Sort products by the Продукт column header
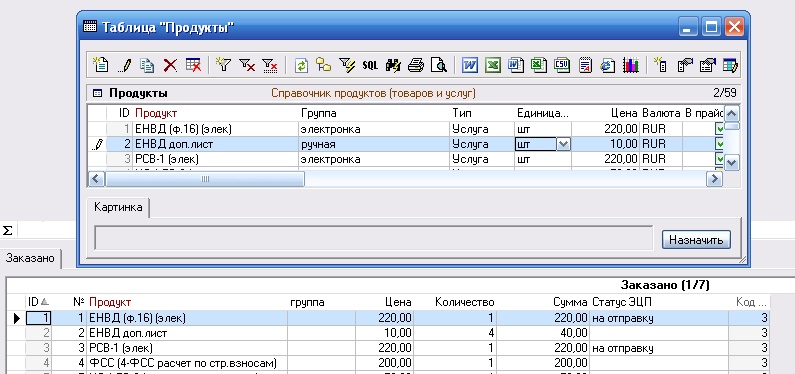Image resolution: width=795 pixels, height=374 pixels. click(x=156, y=113)
